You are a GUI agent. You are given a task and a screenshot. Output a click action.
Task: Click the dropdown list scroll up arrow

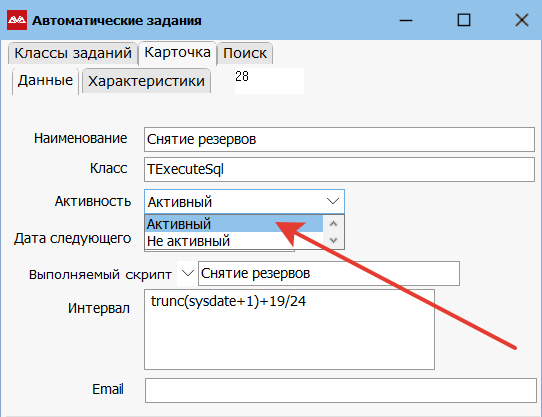(333, 224)
